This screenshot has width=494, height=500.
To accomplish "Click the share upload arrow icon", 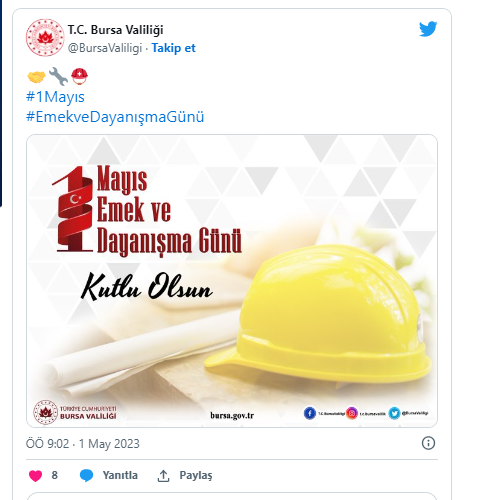I will (x=163, y=476).
